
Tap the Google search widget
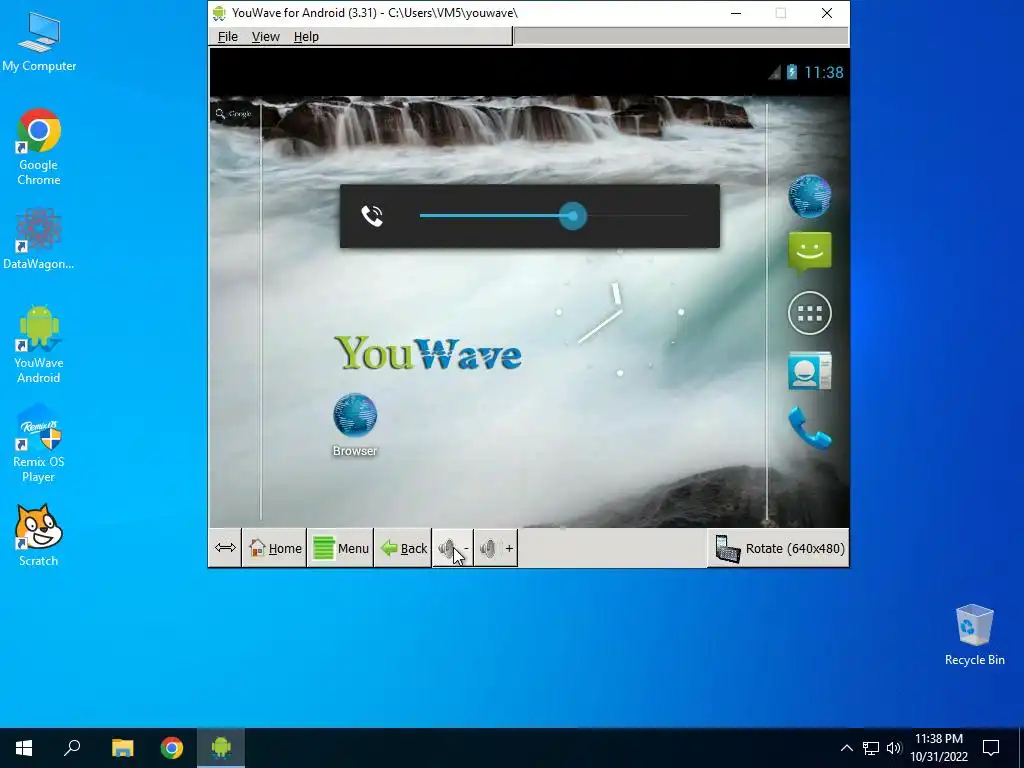point(234,114)
